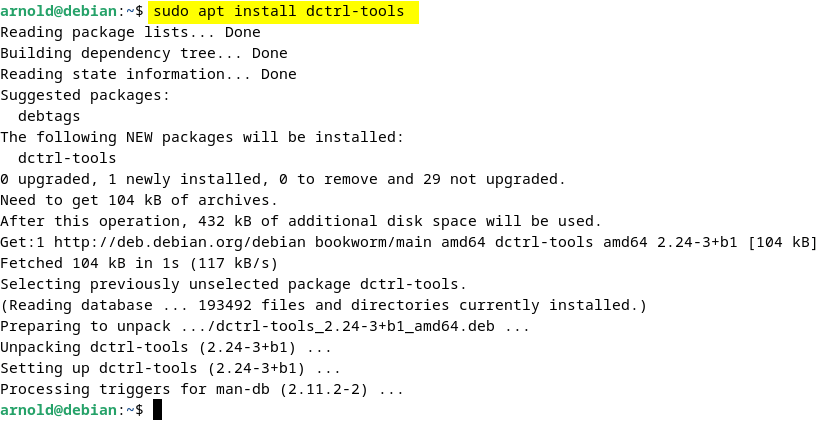
Task: Click 'Selecting previously unselected package' line
Action: click(x=233, y=284)
